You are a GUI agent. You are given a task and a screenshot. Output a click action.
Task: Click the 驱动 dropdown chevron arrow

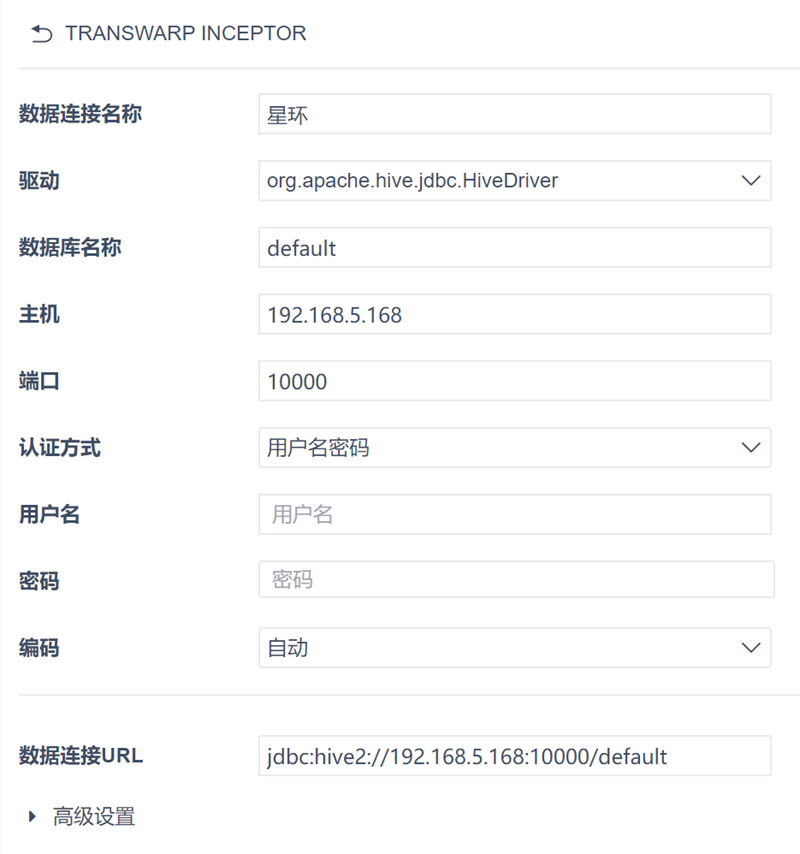pyautogui.click(x=751, y=180)
